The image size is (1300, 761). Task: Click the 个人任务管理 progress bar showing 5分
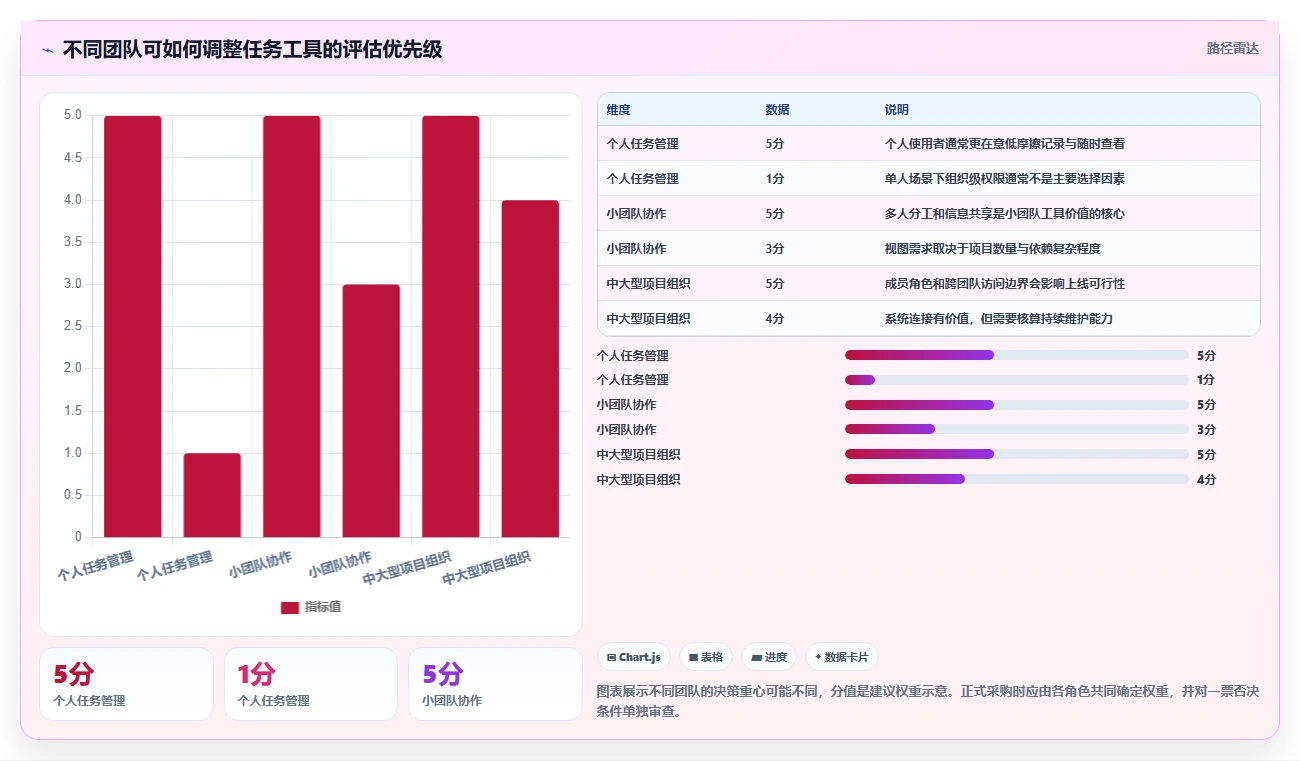[1017, 355]
